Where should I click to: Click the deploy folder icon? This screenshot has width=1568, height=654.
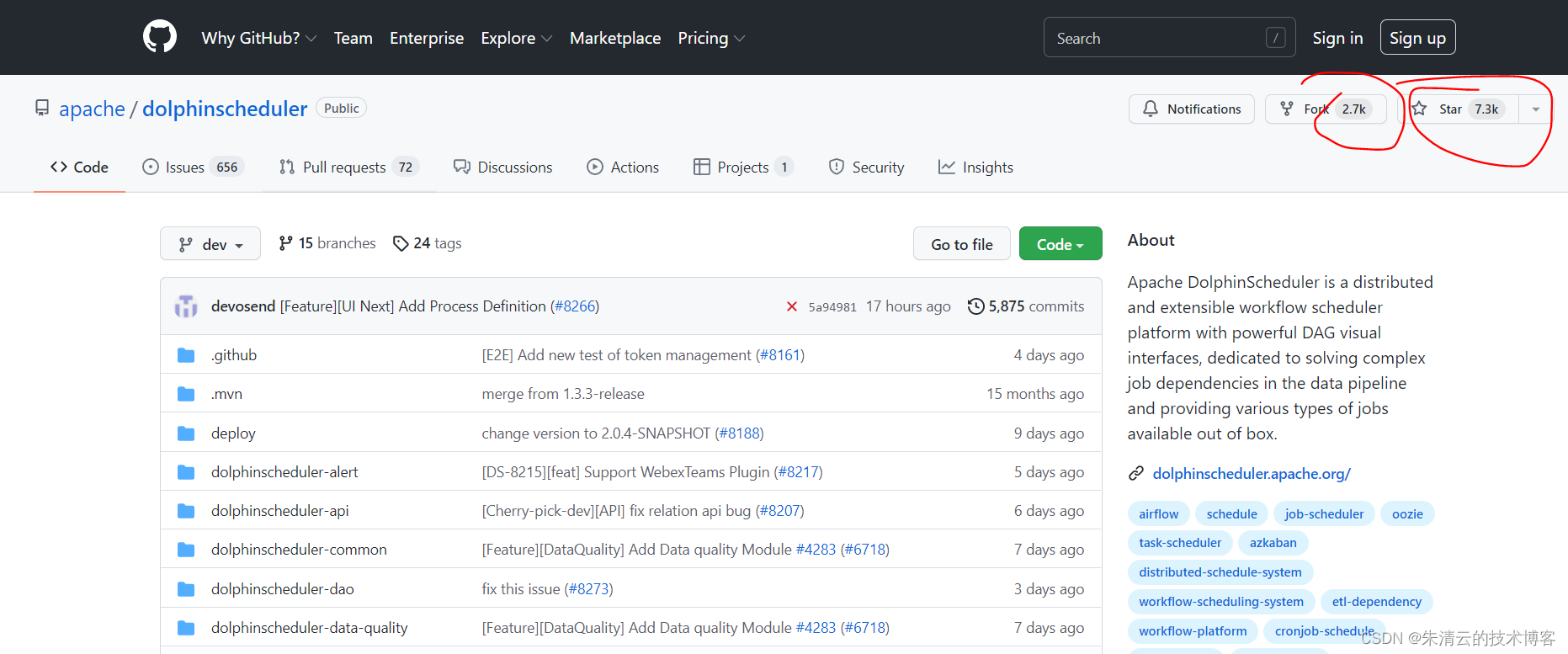(x=186, y=433)
